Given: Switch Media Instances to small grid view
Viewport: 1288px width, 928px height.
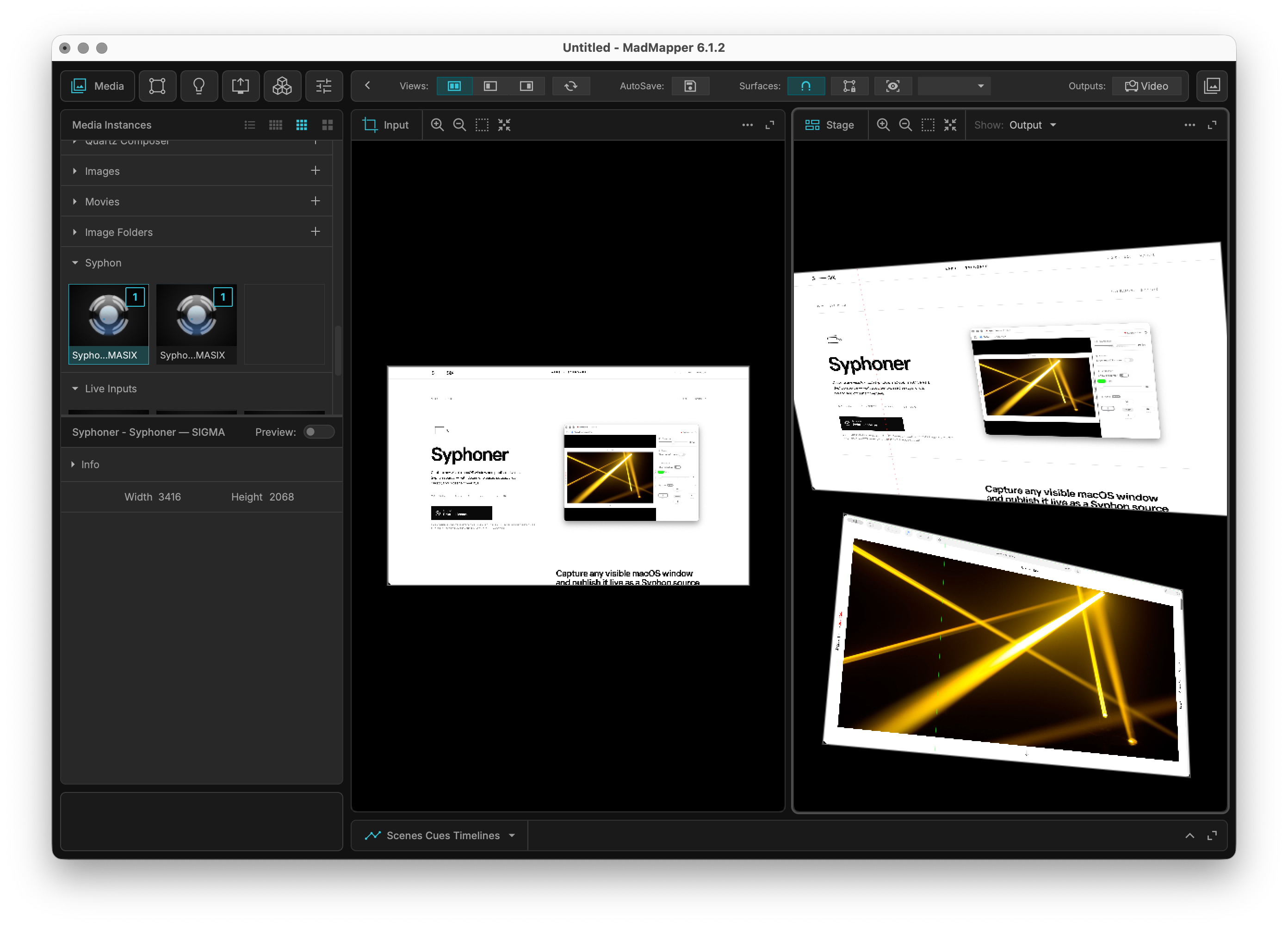Looking at the screenshot, I should (x=275, y=125).
